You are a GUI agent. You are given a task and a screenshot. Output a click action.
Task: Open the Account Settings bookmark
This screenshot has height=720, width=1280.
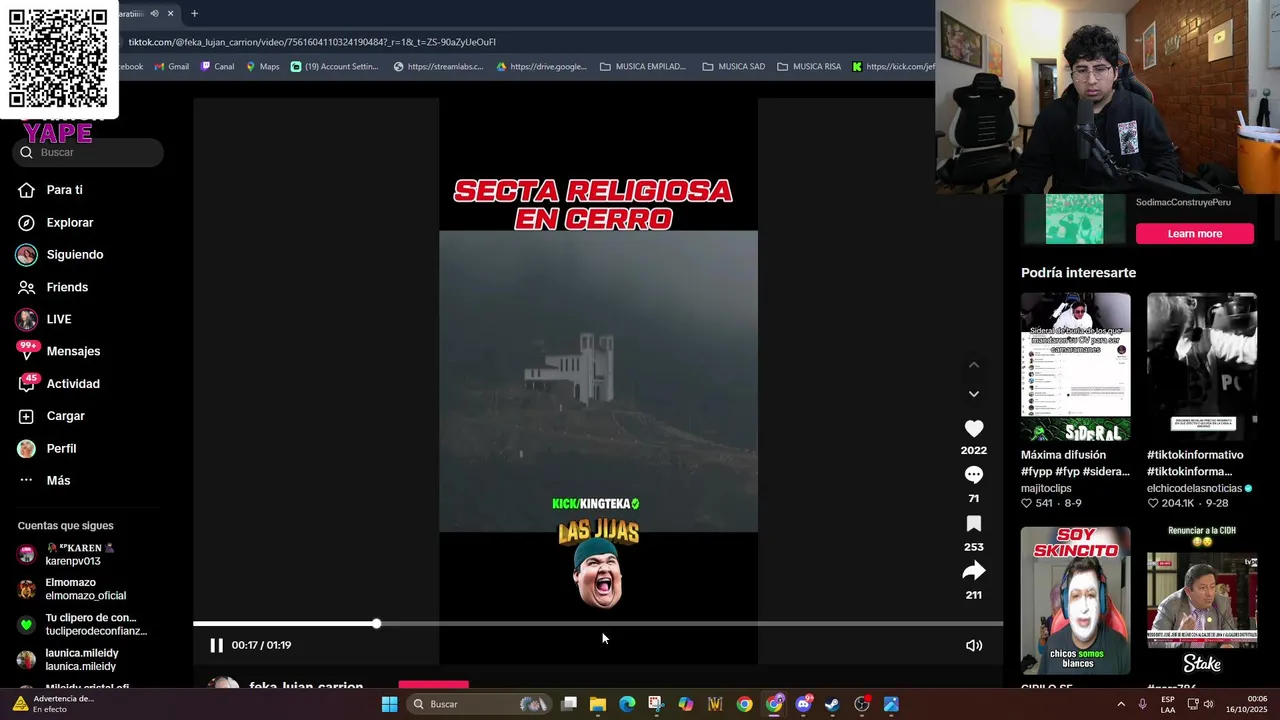pos(334,67)
